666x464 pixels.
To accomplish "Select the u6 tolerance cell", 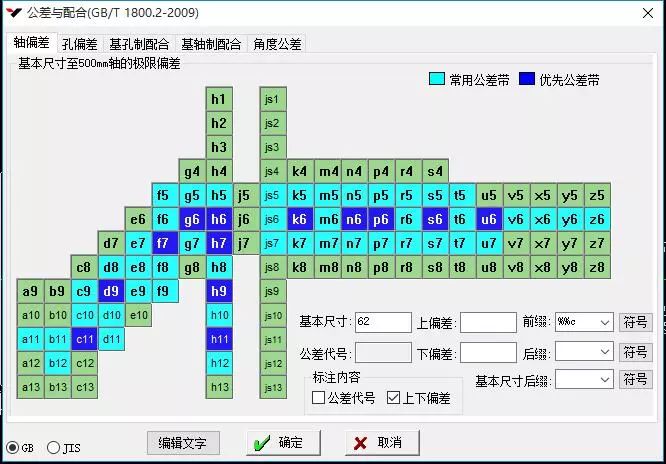I will pos(489,219).
